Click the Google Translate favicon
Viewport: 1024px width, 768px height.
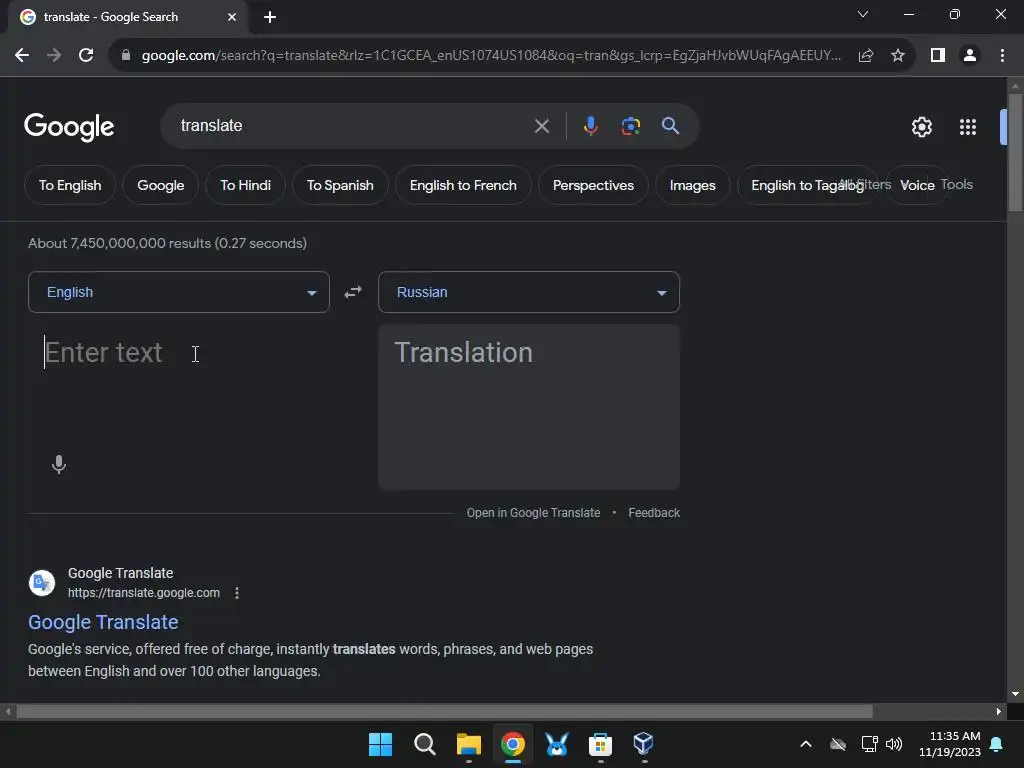point(42,583)
